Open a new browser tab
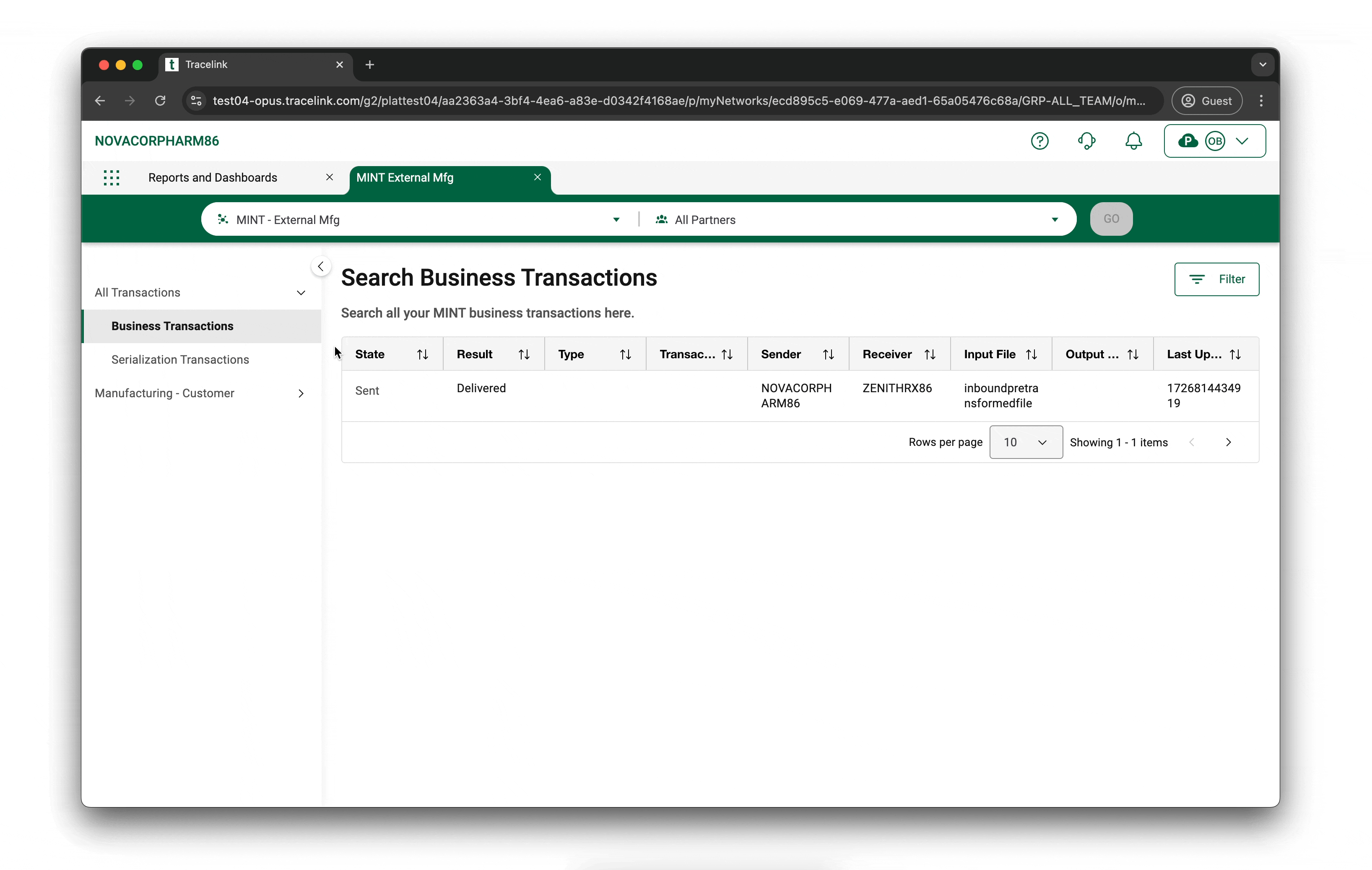The height and width of the screenshot is (870, 1372). point(369,65)
